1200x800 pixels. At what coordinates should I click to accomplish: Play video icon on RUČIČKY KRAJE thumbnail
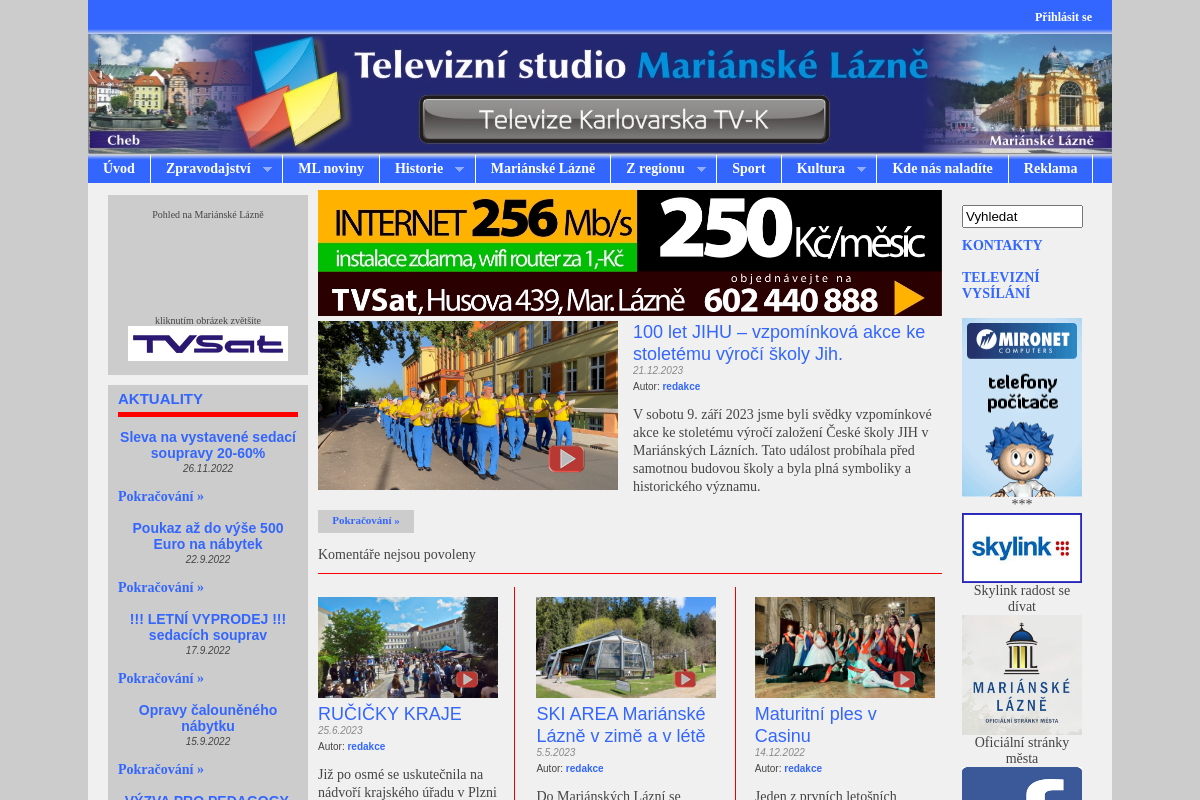tap(467, 679)
